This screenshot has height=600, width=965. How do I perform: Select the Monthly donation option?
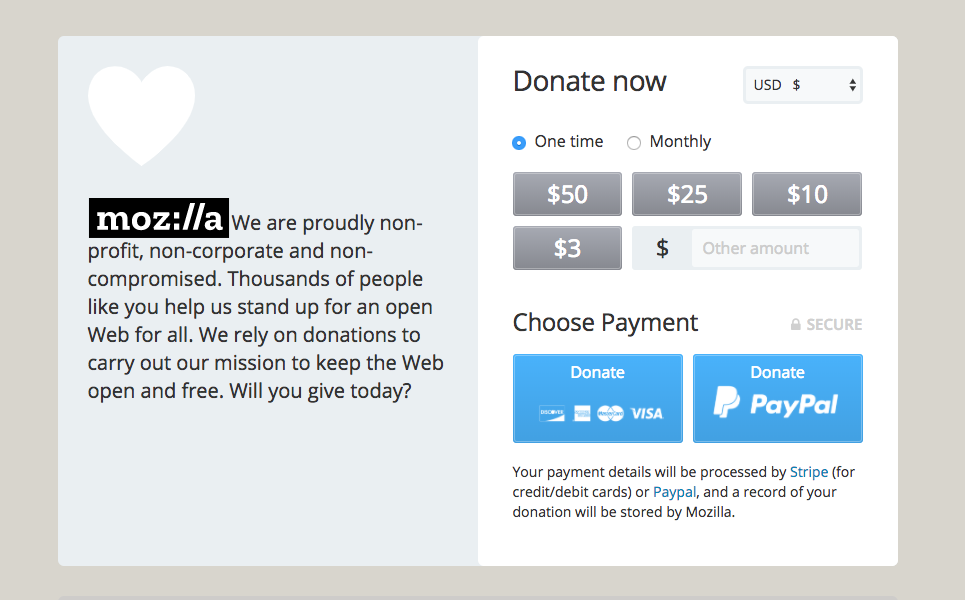click(x=634, y=143)
